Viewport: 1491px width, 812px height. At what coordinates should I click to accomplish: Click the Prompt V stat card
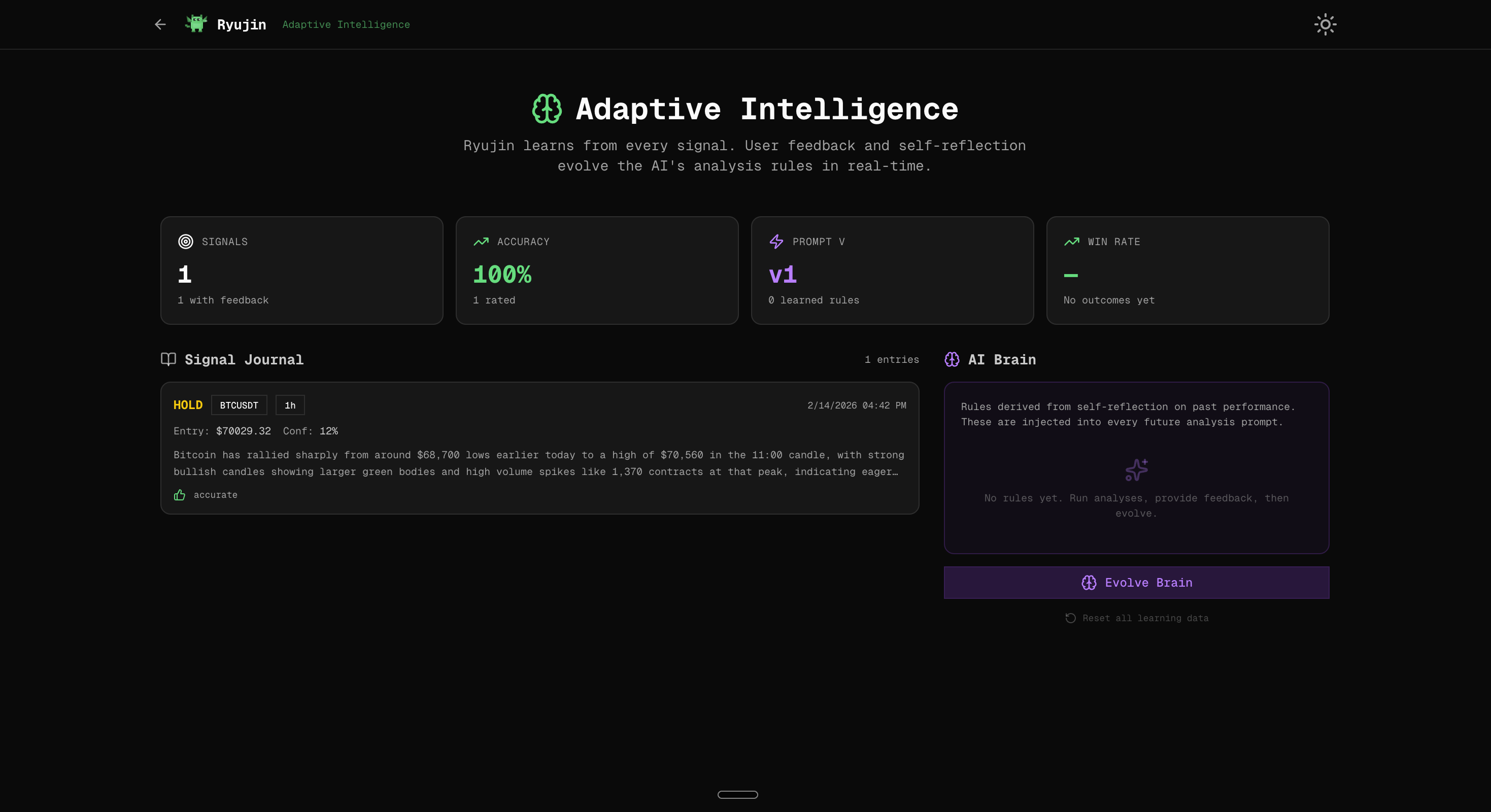[892, 270]
